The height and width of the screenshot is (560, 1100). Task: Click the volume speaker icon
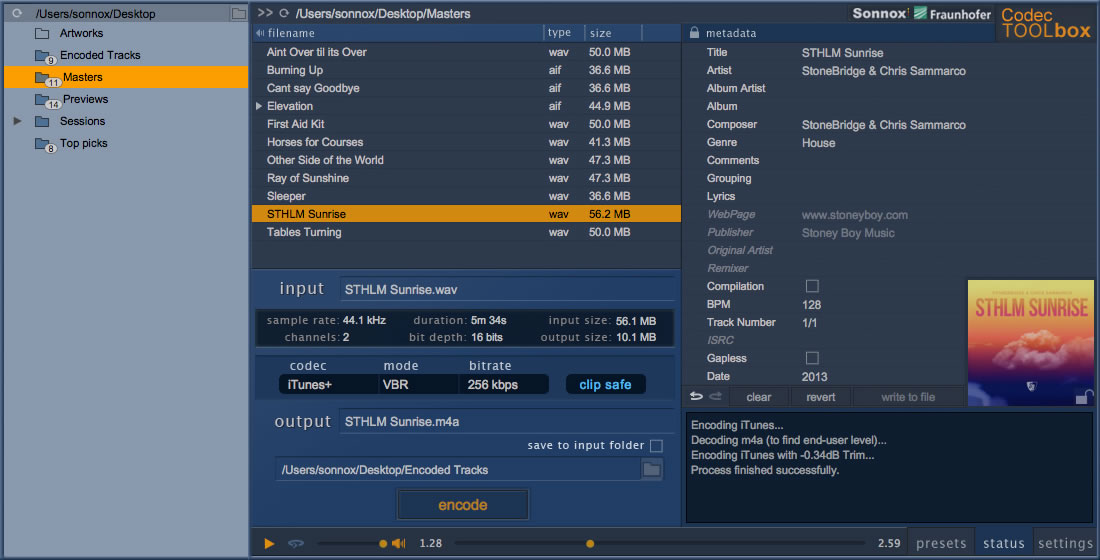(x=398, y=543)
